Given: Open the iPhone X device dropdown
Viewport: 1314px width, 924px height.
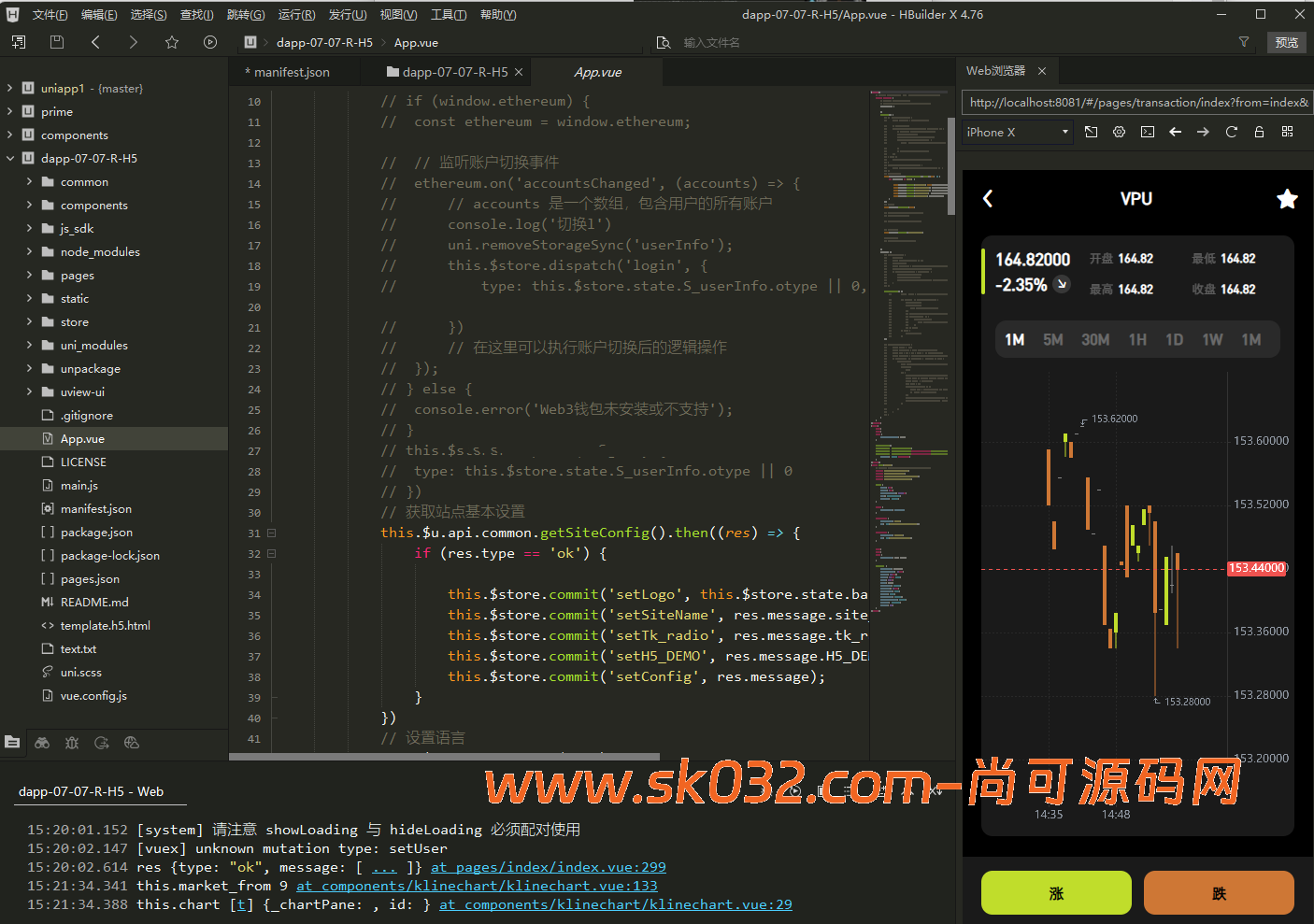Looking at the screenshot, I should (1018, 133).
